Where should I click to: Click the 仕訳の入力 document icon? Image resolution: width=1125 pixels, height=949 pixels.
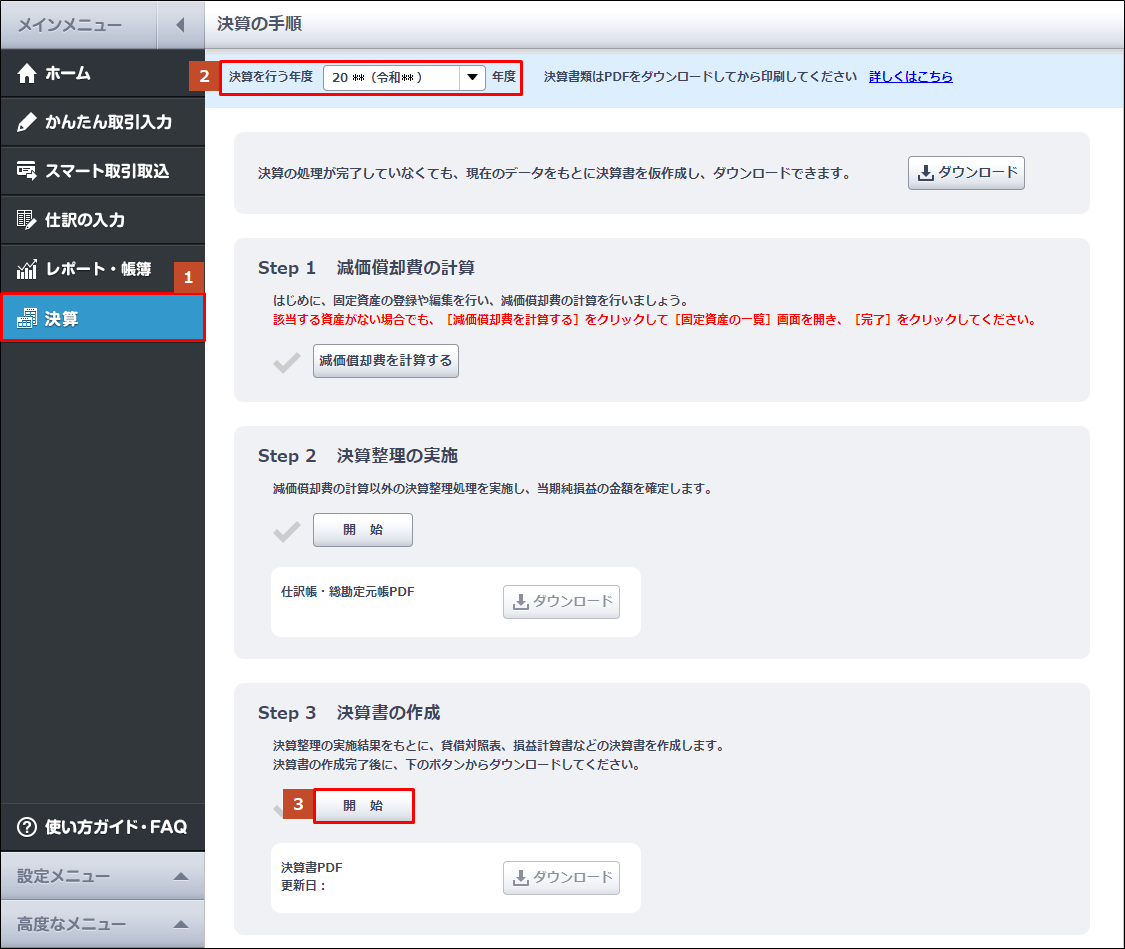[27, 220]
